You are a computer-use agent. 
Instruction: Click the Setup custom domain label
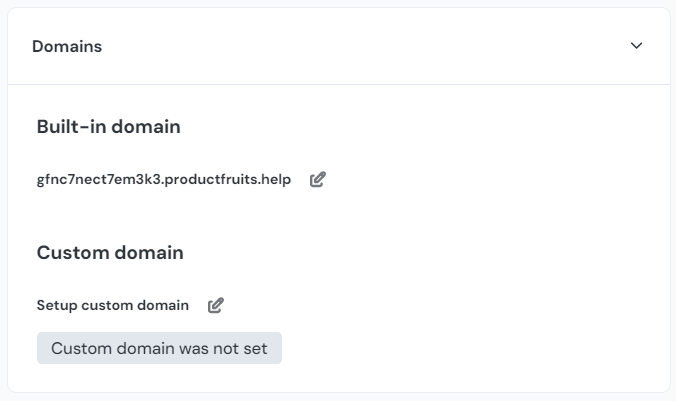tap(113, 306)
